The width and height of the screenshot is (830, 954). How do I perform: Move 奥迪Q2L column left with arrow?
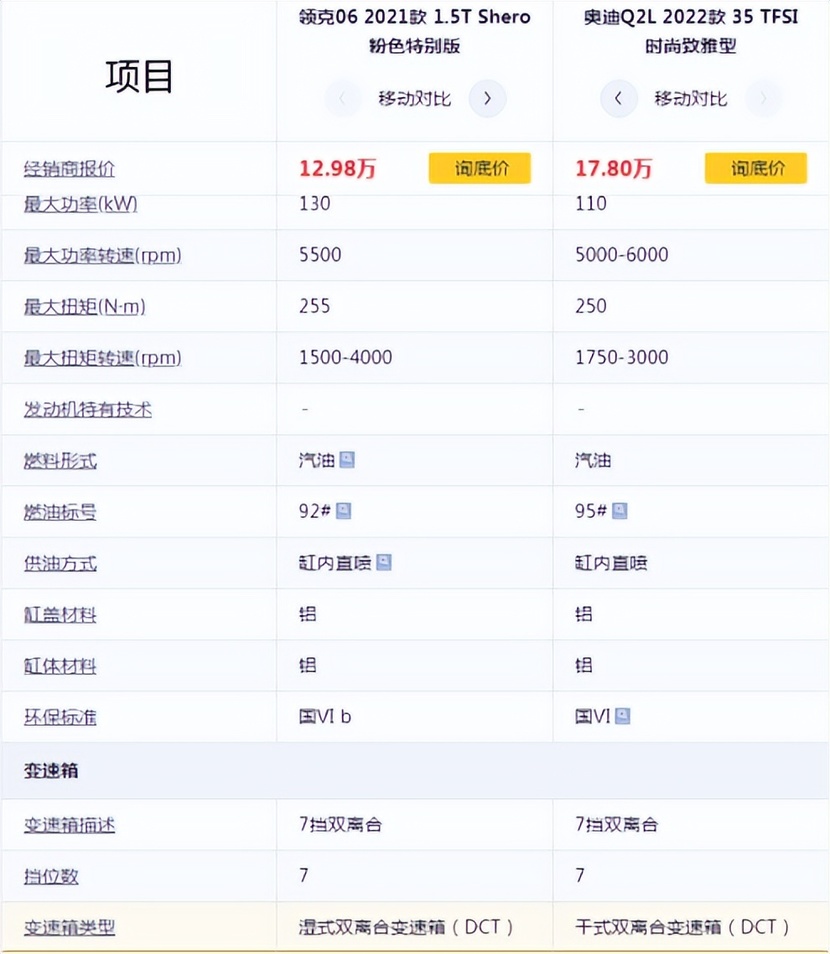click(618, 98)
